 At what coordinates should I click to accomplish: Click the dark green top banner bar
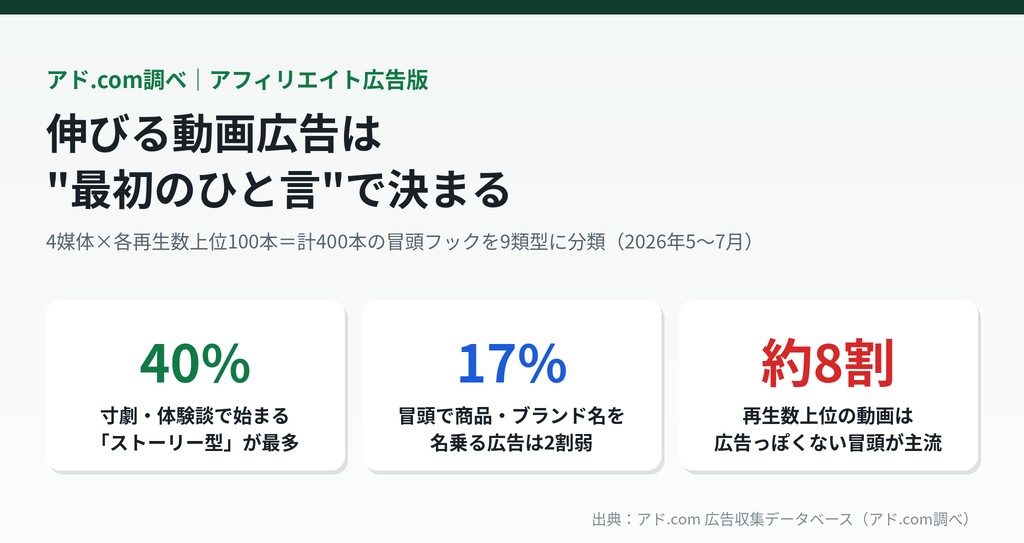[512, 7]
